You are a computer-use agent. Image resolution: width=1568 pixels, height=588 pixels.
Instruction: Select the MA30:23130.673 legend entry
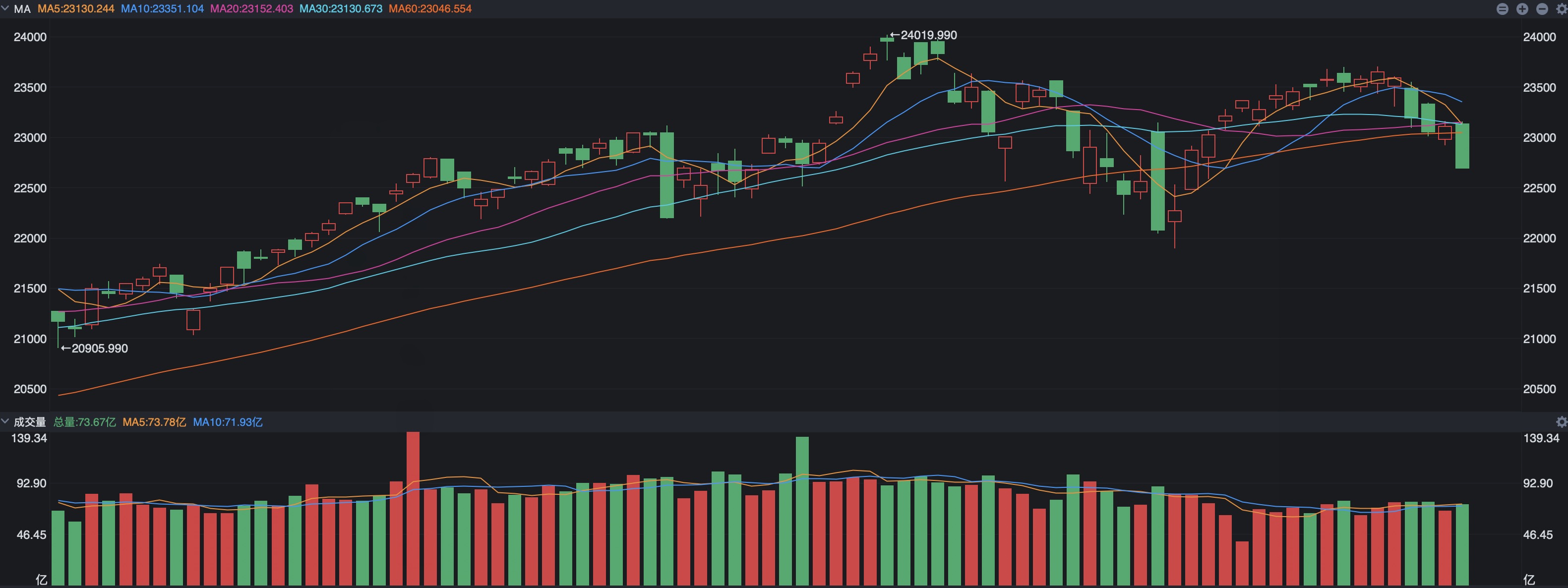[x=341, y=8]
